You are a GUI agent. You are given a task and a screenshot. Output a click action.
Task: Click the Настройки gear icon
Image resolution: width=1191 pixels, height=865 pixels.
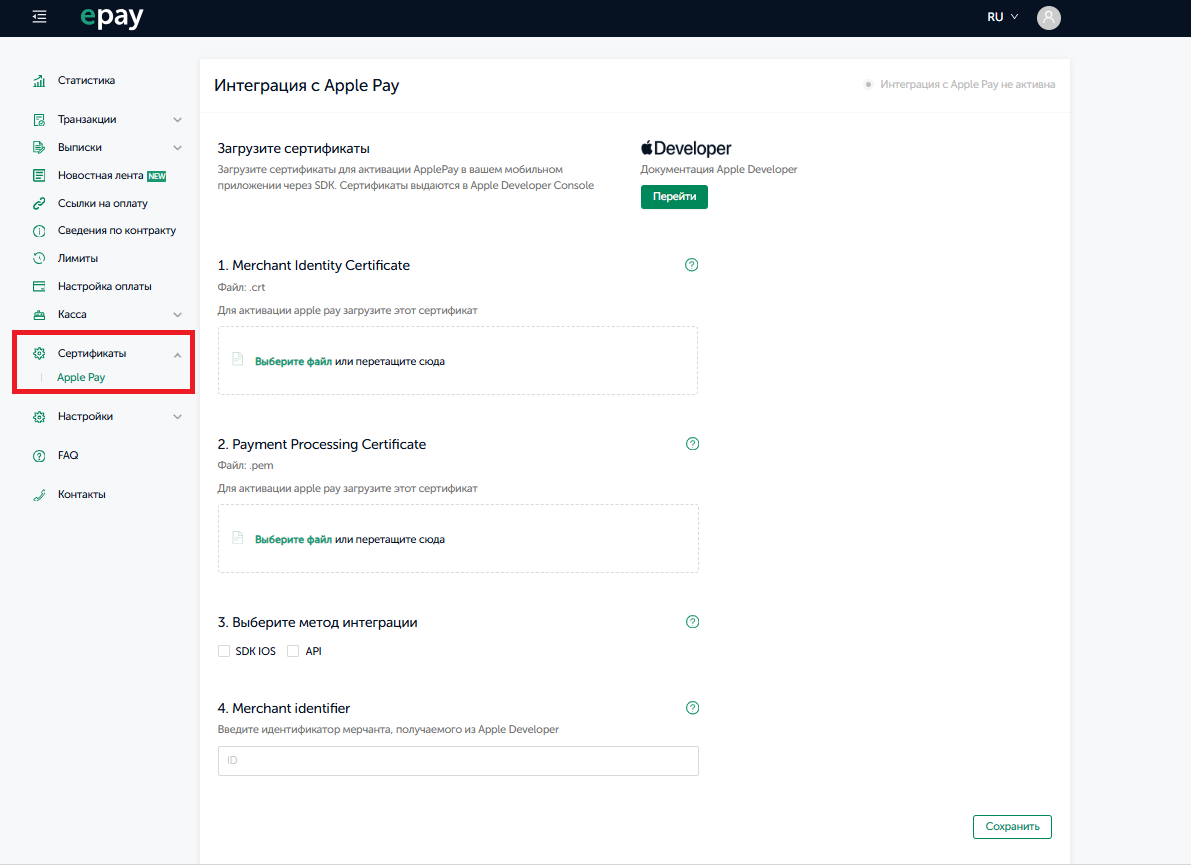(39, 417)
